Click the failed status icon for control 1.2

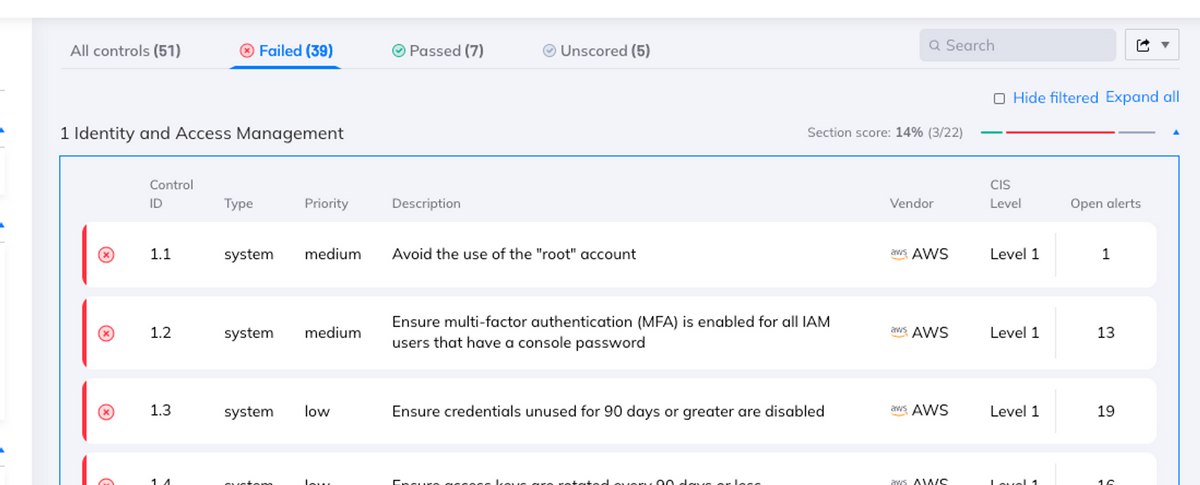coord(106,333)
